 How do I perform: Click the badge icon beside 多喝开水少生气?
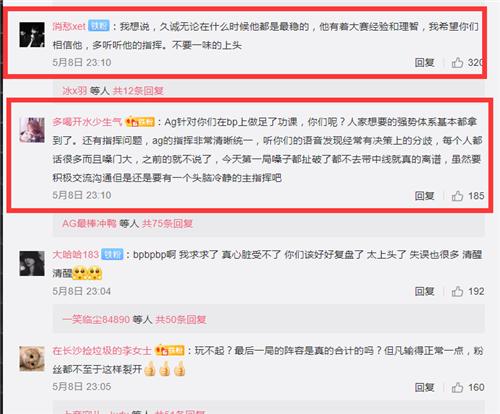pyautogui.click(x=140, y=122)
